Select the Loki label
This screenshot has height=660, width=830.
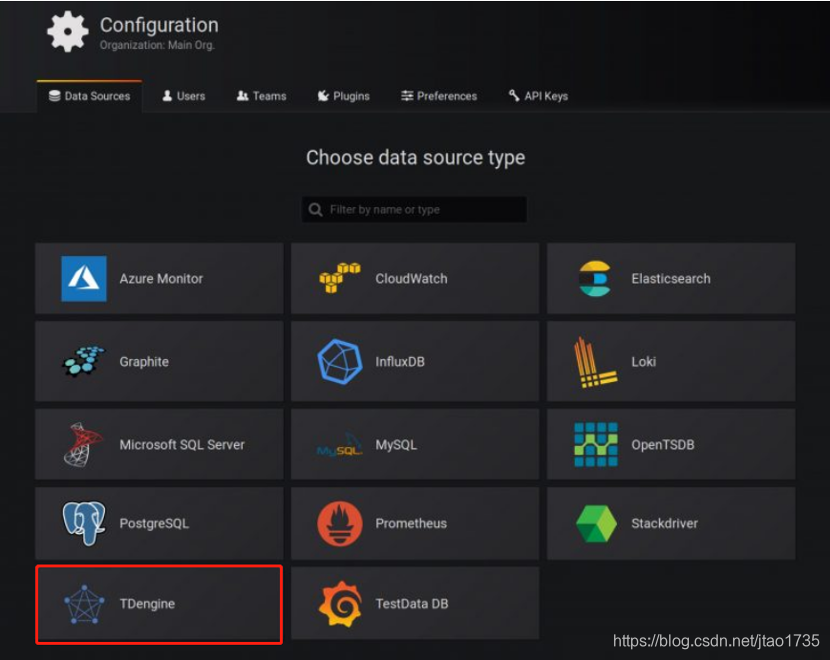pos(643,362)
